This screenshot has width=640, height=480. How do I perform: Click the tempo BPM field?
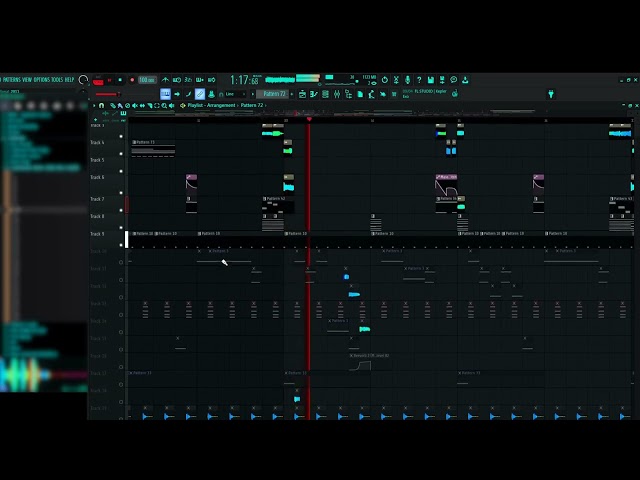[147, 80]
